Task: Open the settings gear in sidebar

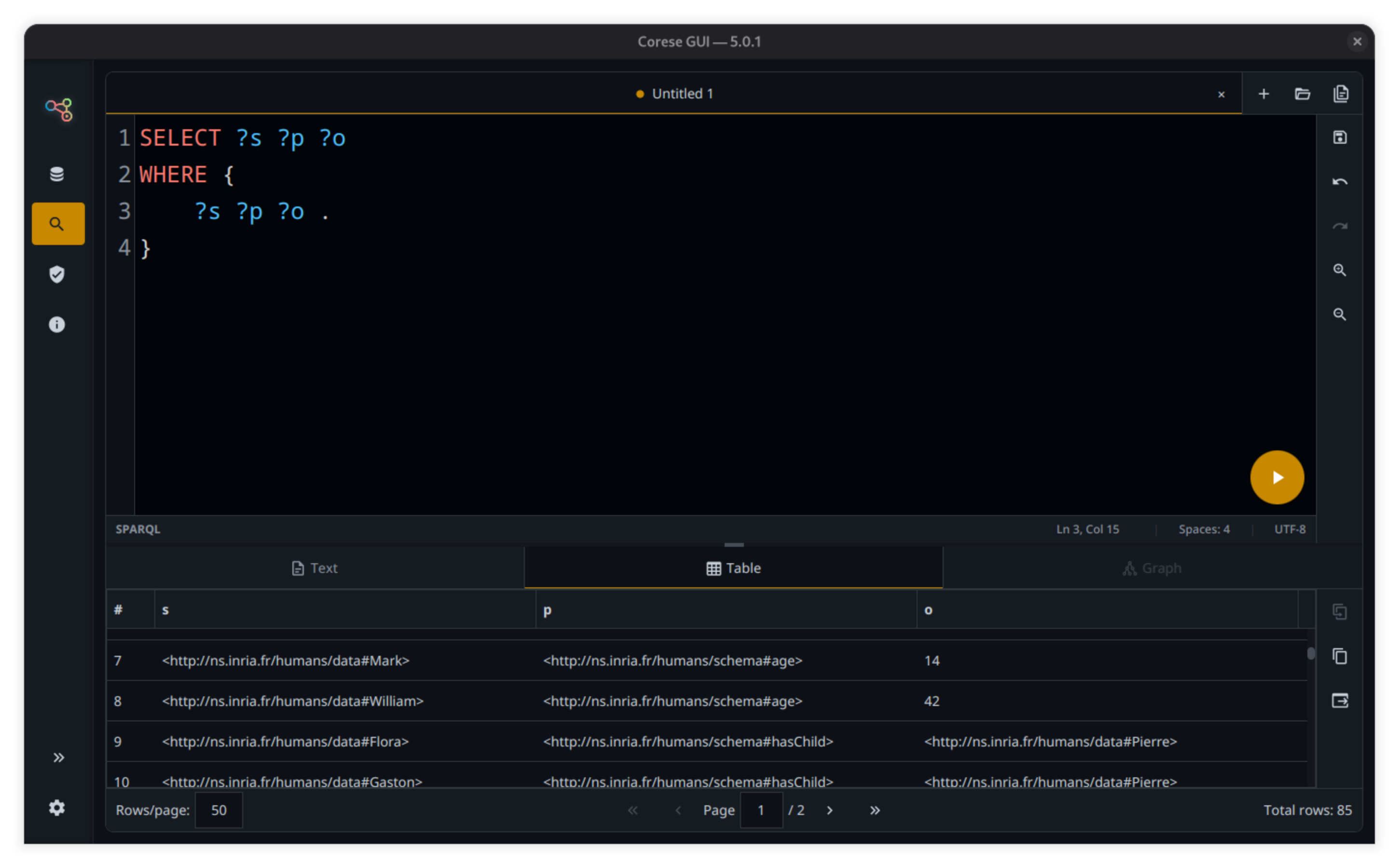Action: [57, 808]
